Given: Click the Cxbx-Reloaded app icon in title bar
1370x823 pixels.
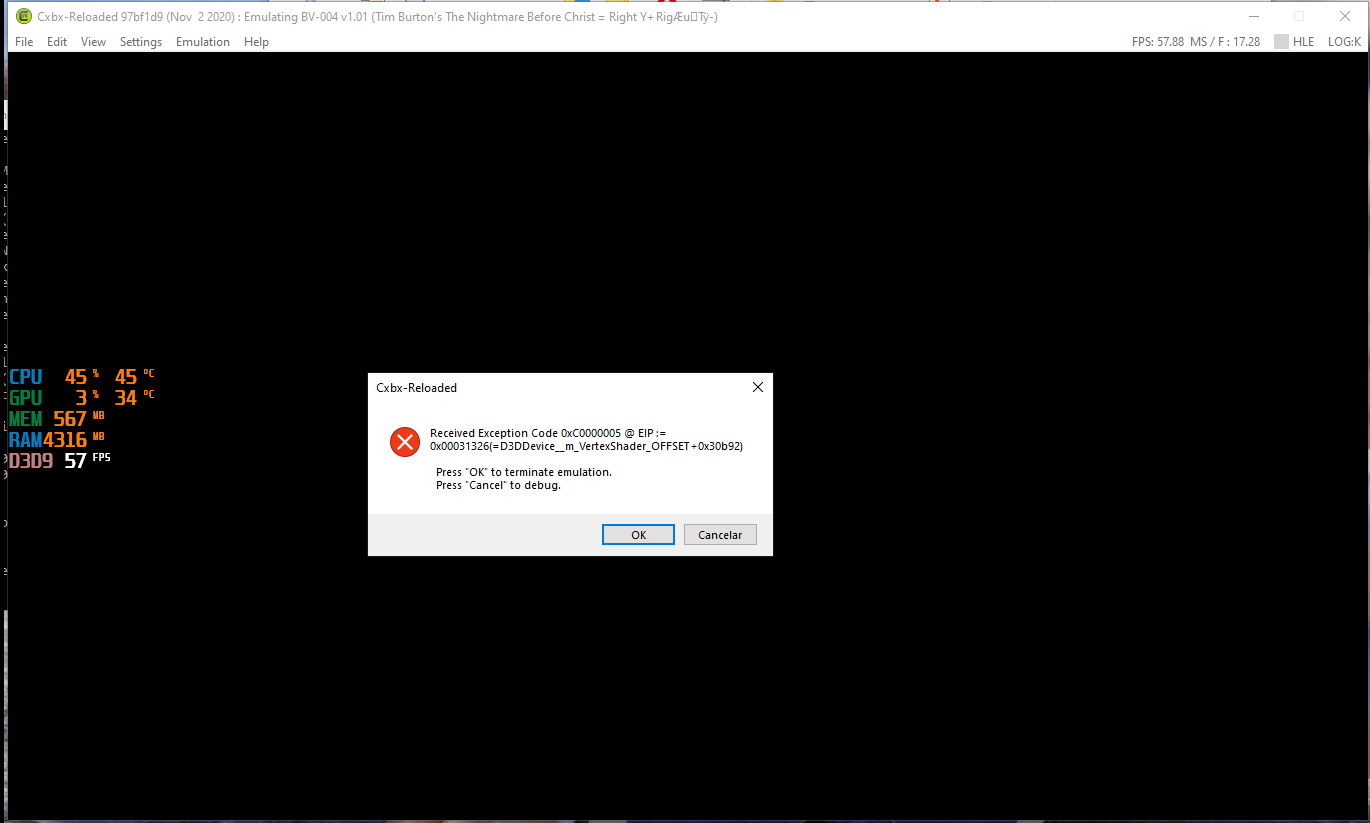Looking at the screenshot, I should coord(23,16).
